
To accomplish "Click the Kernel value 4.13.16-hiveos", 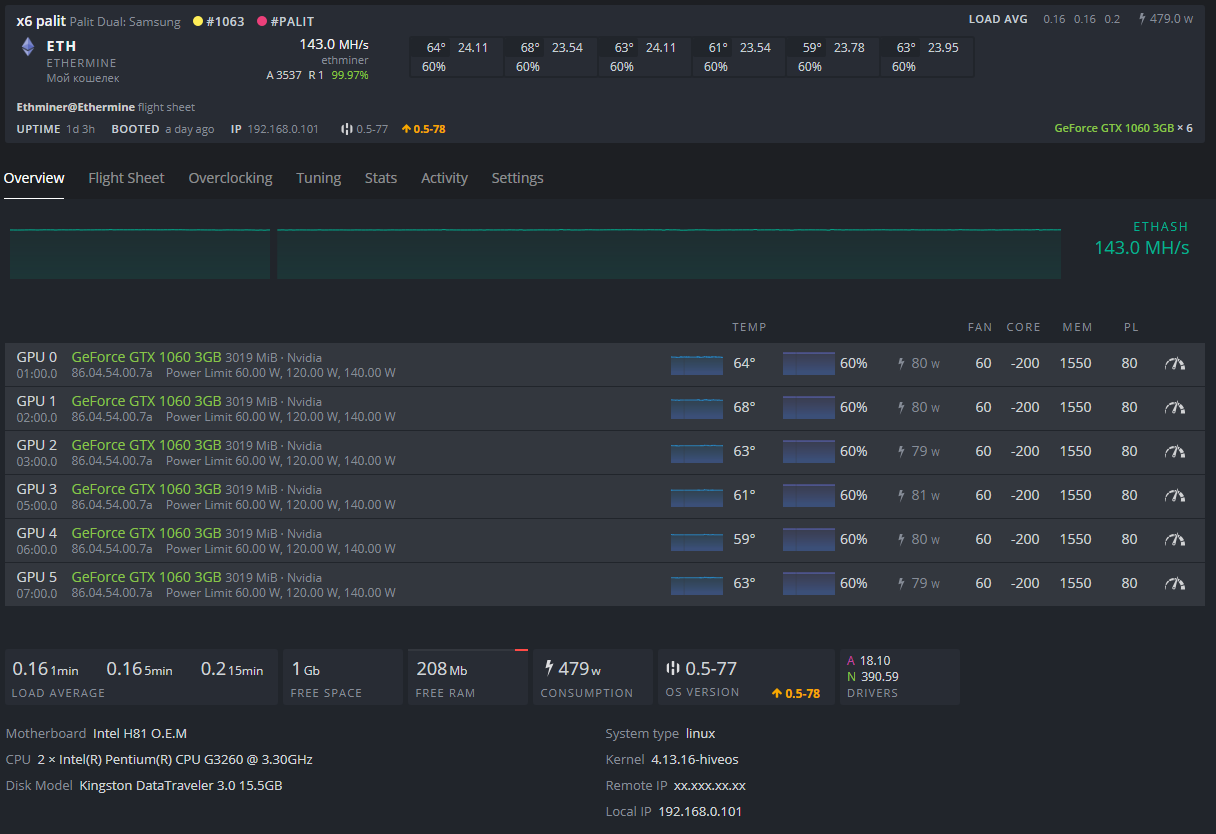I will (x=694, y=759).
